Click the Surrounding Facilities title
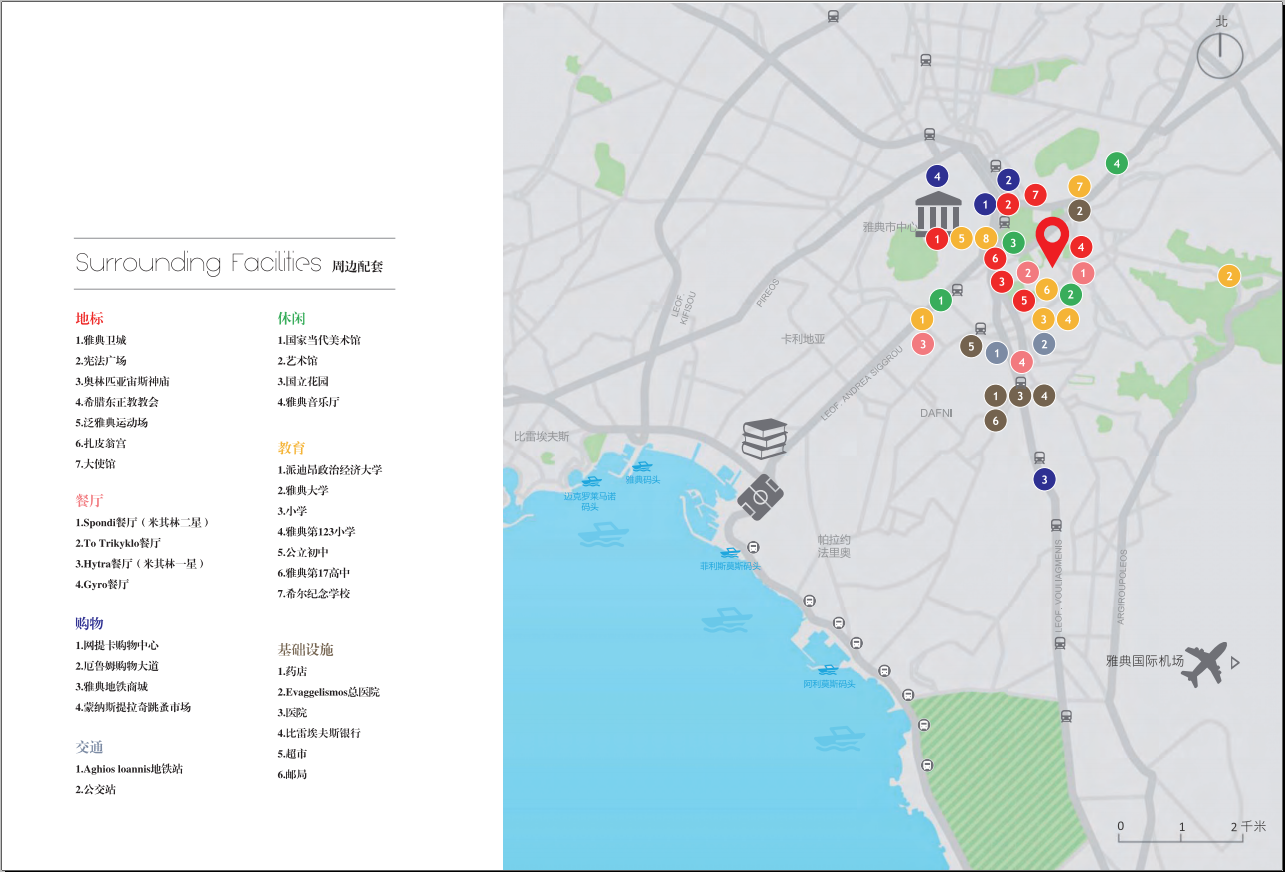The width and height of the screenshot is (1285, 872). [x=198, y=263]
